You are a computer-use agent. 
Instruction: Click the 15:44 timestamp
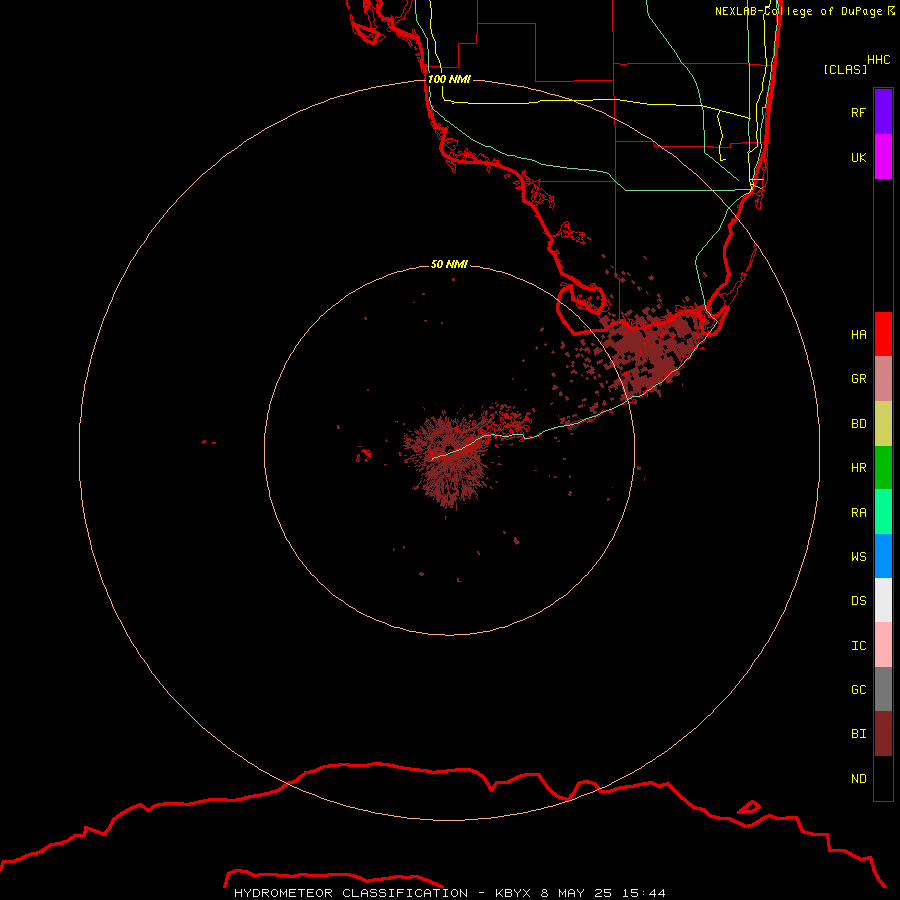[x=644, y=893]
